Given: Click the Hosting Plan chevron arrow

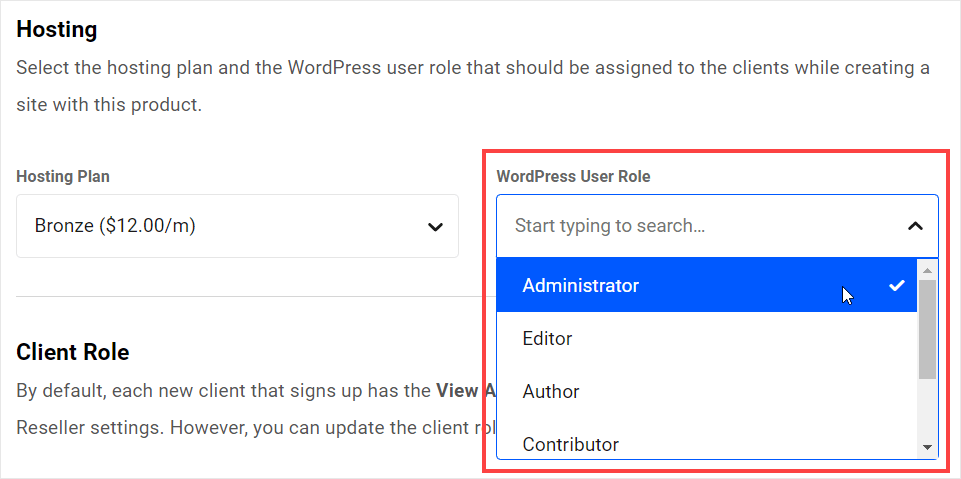Looking at the screenshot, I should 435,227.
